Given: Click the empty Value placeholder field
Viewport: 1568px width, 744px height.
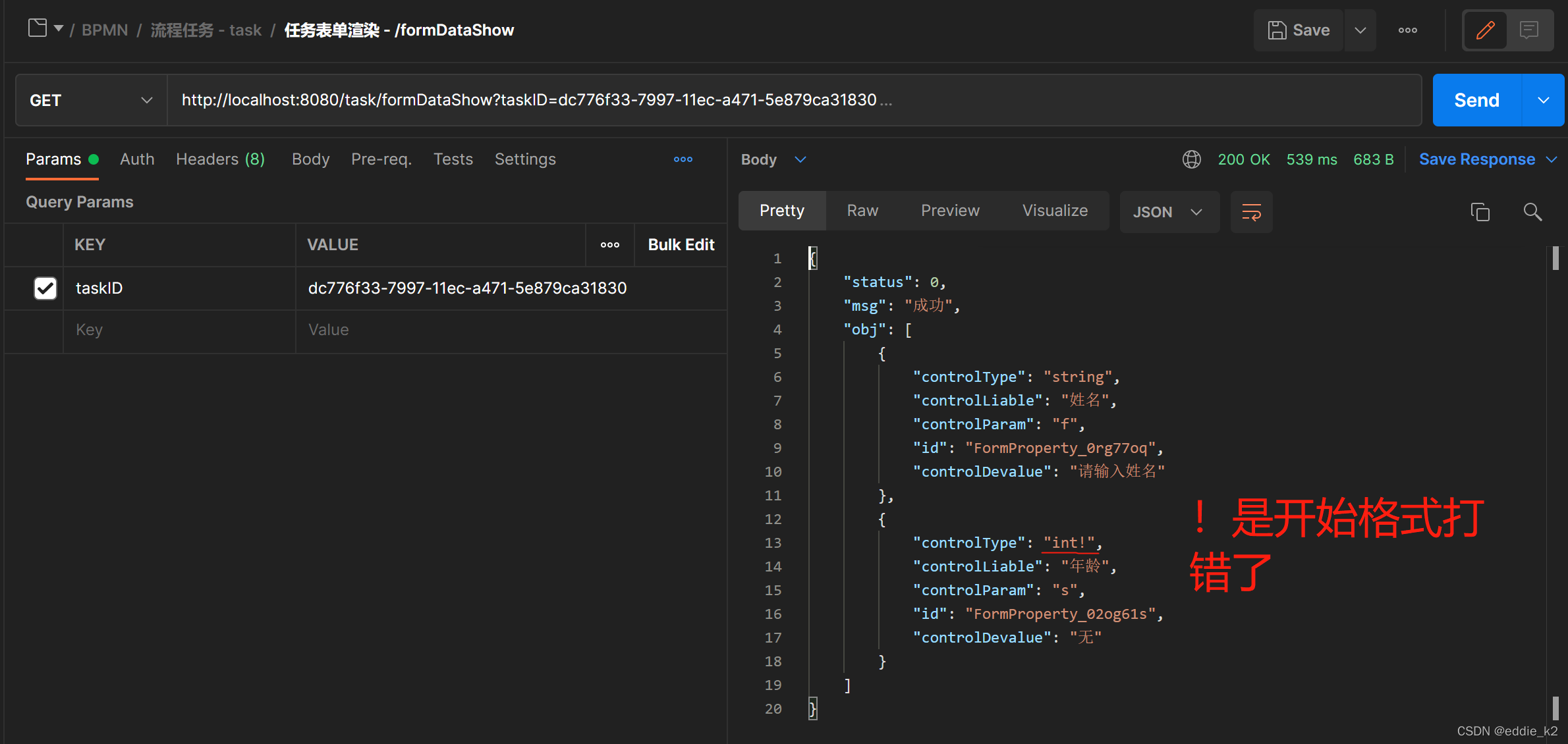Looking at the screenshot, I should pos(511,330).
